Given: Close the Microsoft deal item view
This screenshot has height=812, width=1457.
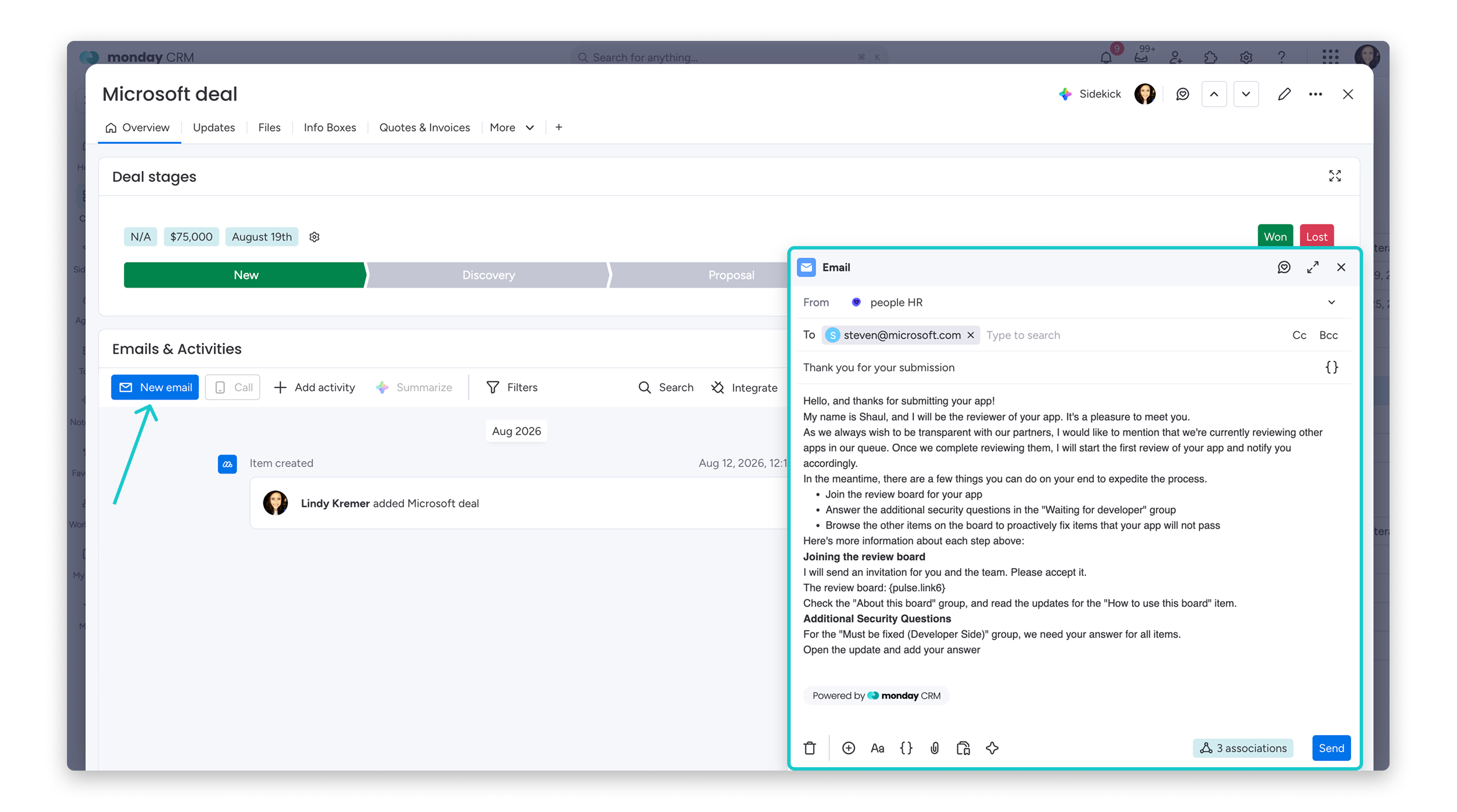Looking at the screenshot, I should coord(1347,94).
